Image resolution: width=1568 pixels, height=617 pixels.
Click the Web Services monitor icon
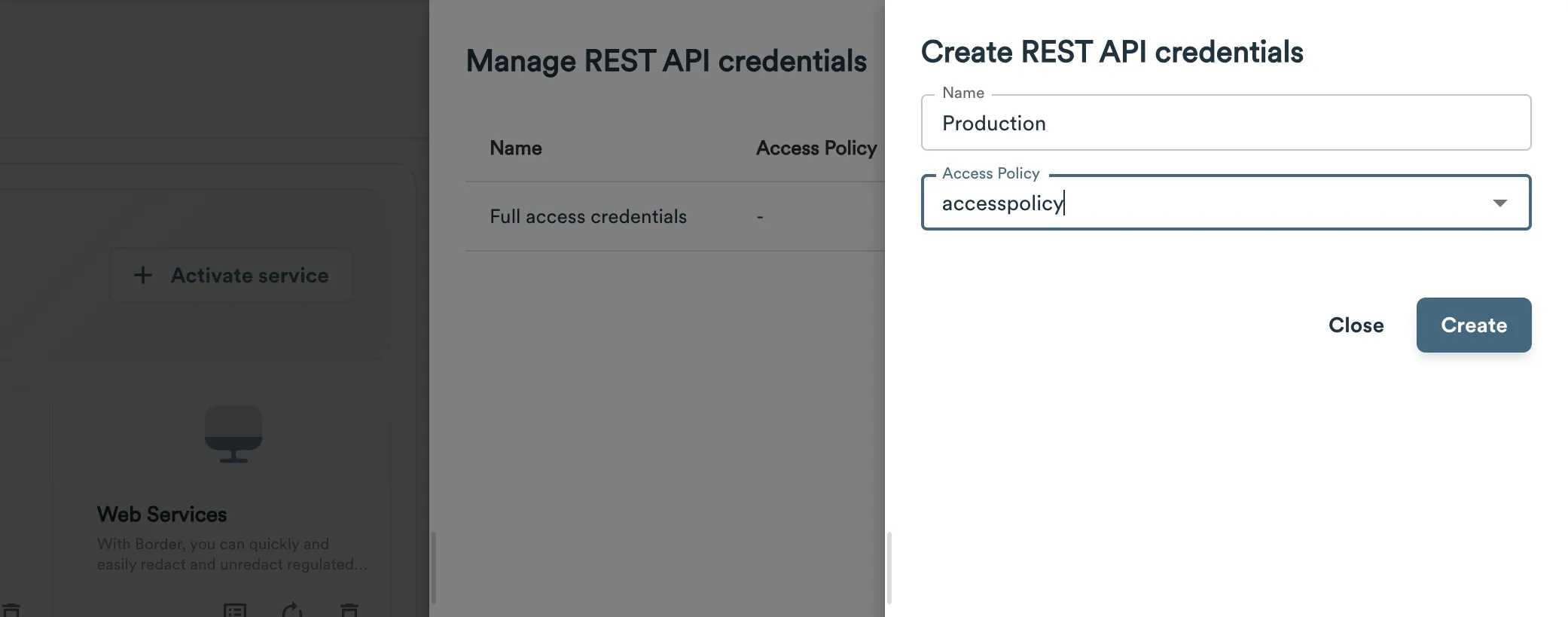233,434
